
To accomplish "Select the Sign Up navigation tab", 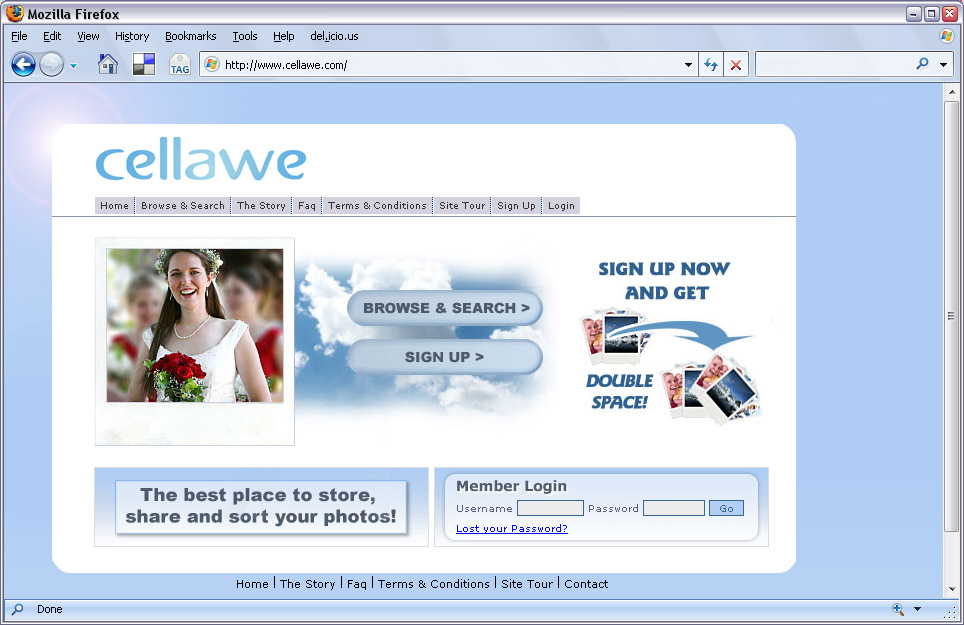I will (516, 205).
